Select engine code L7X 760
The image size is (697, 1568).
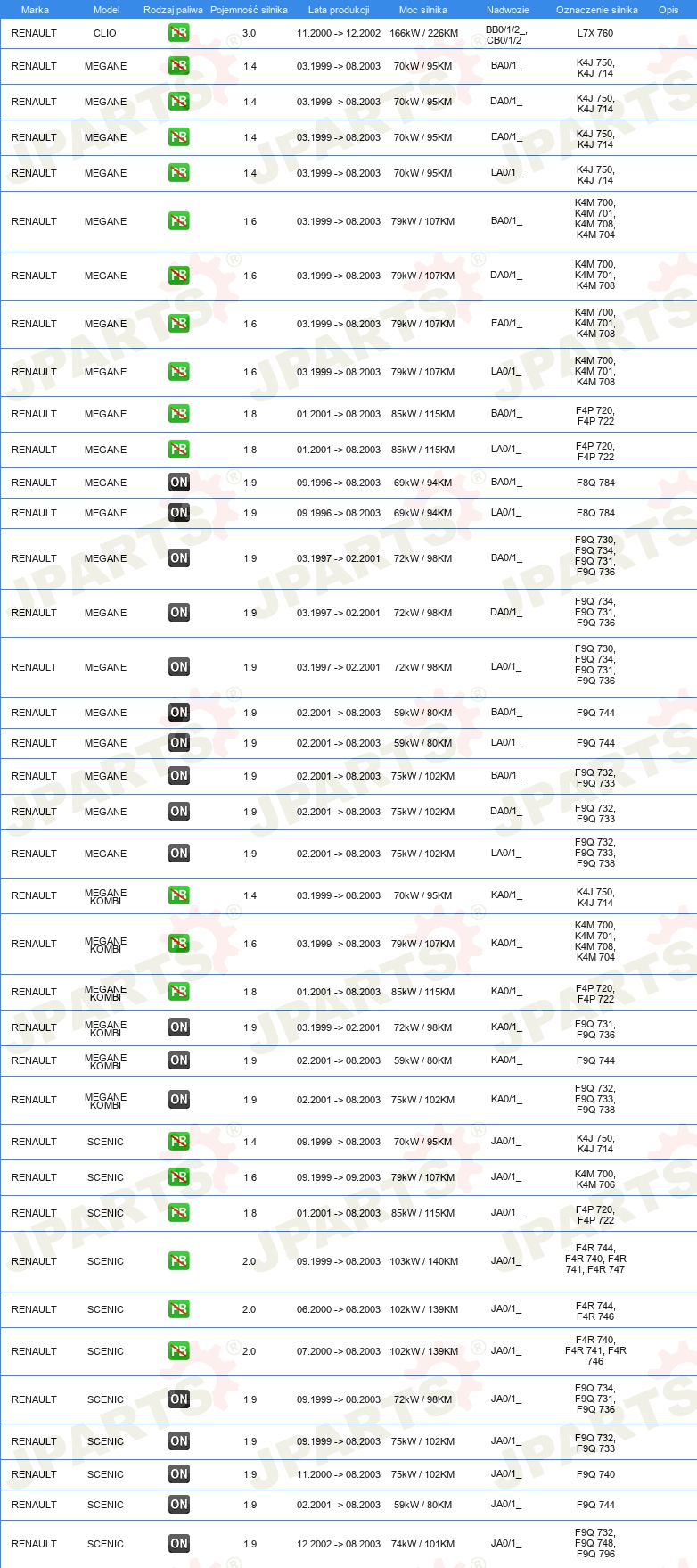[595, 33]
